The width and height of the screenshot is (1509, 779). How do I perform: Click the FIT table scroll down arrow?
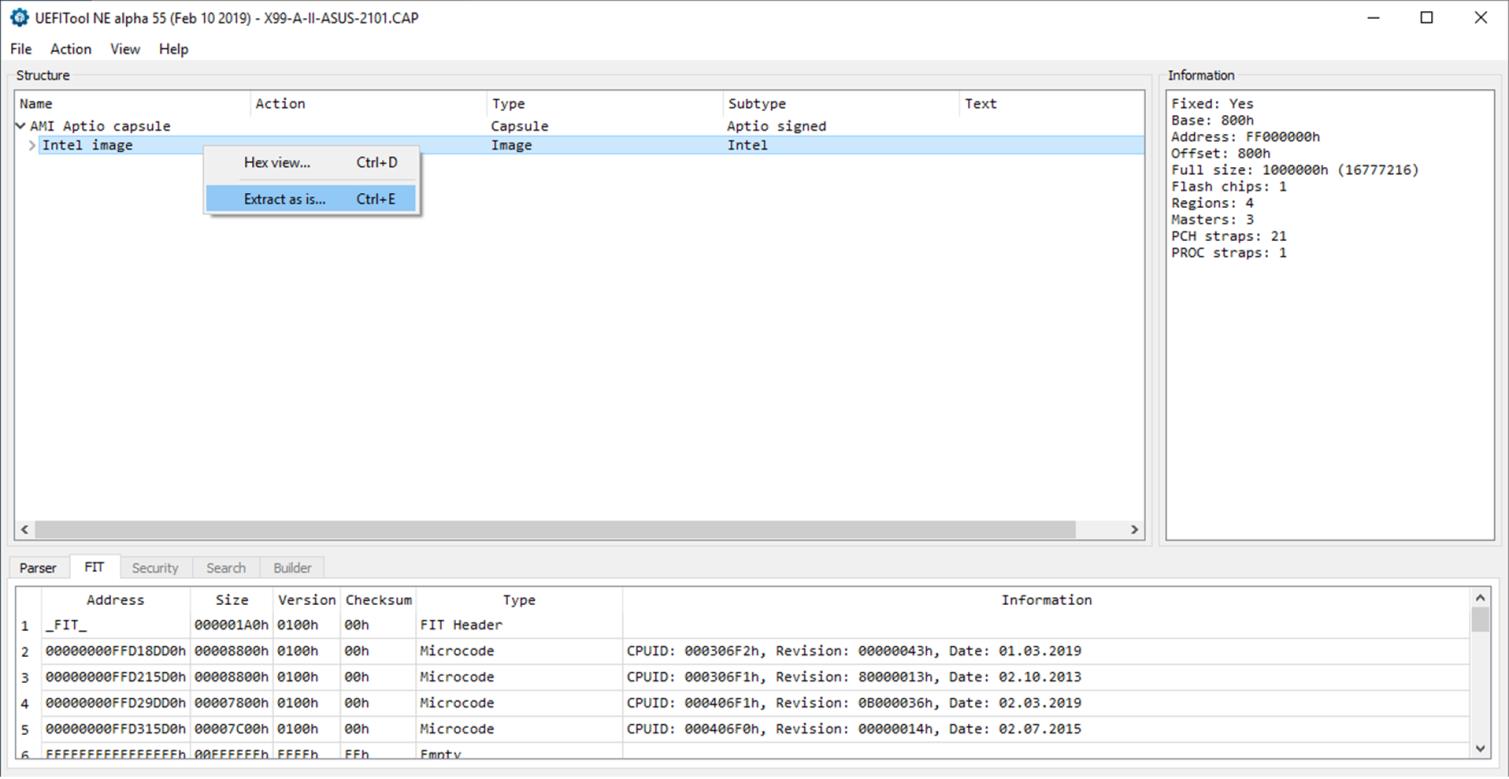(1480, 748)
